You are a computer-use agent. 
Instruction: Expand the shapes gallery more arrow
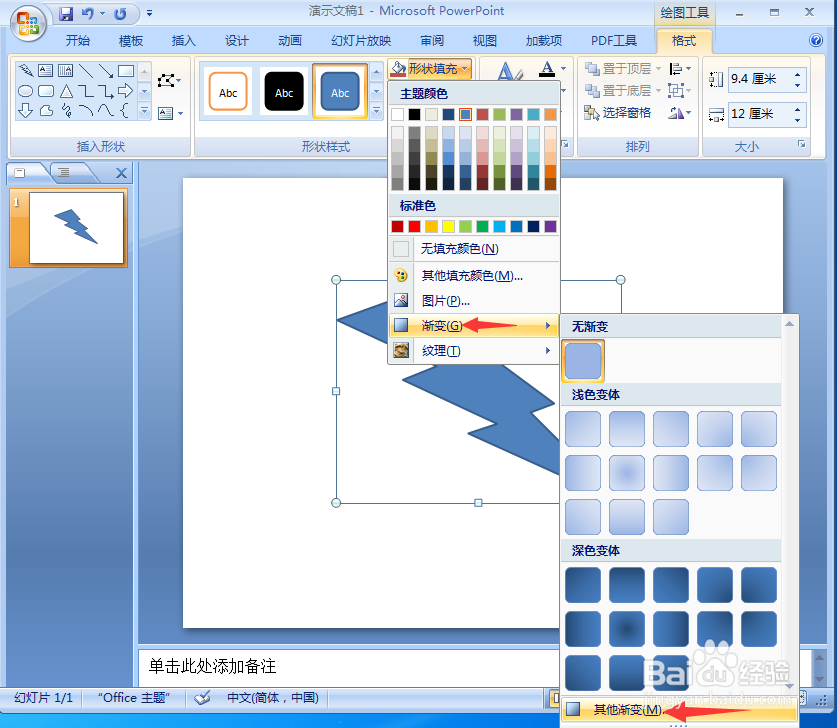(x=144, y=110)
